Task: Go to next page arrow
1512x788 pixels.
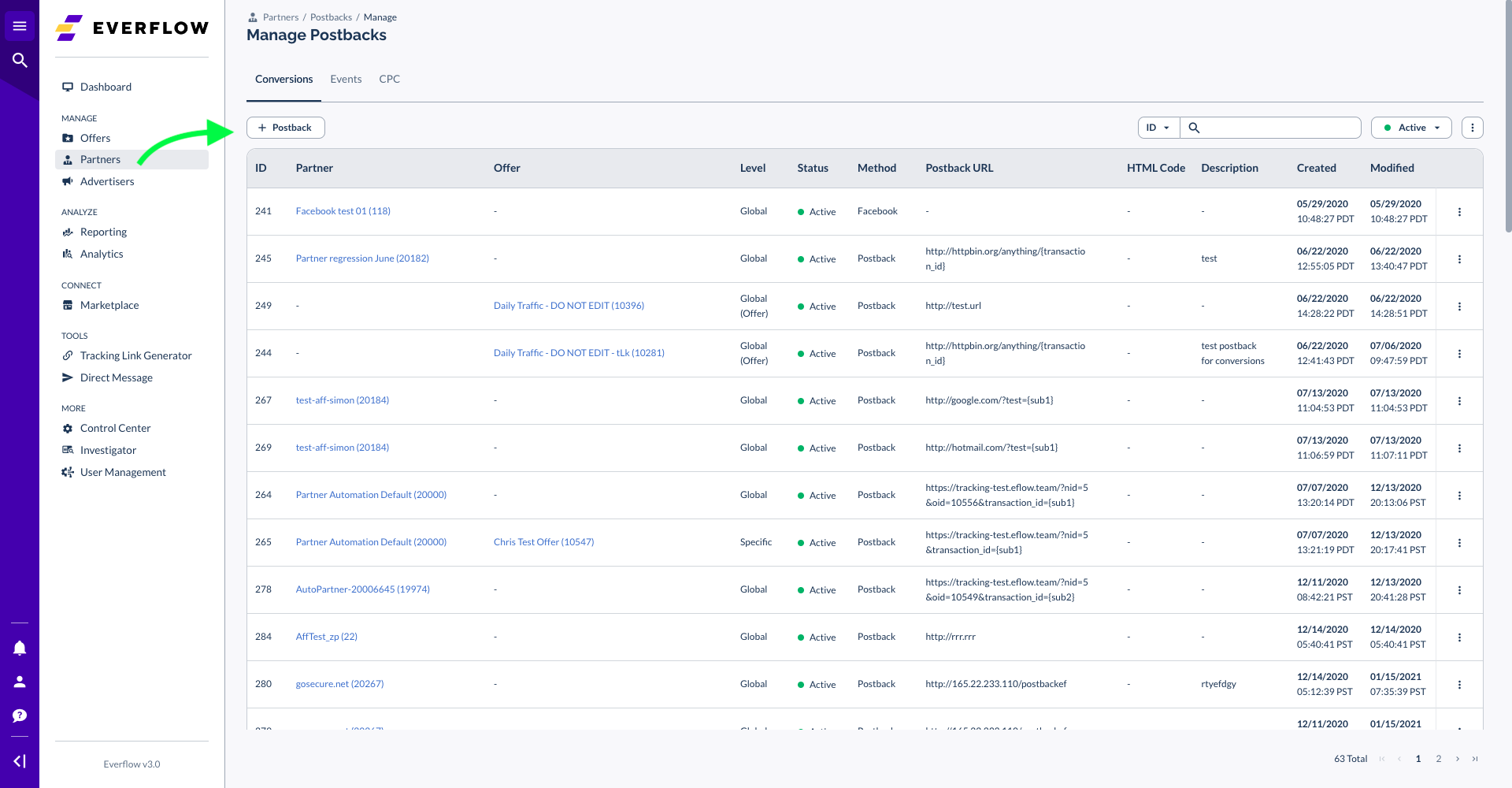Action: coord(1458,759)
